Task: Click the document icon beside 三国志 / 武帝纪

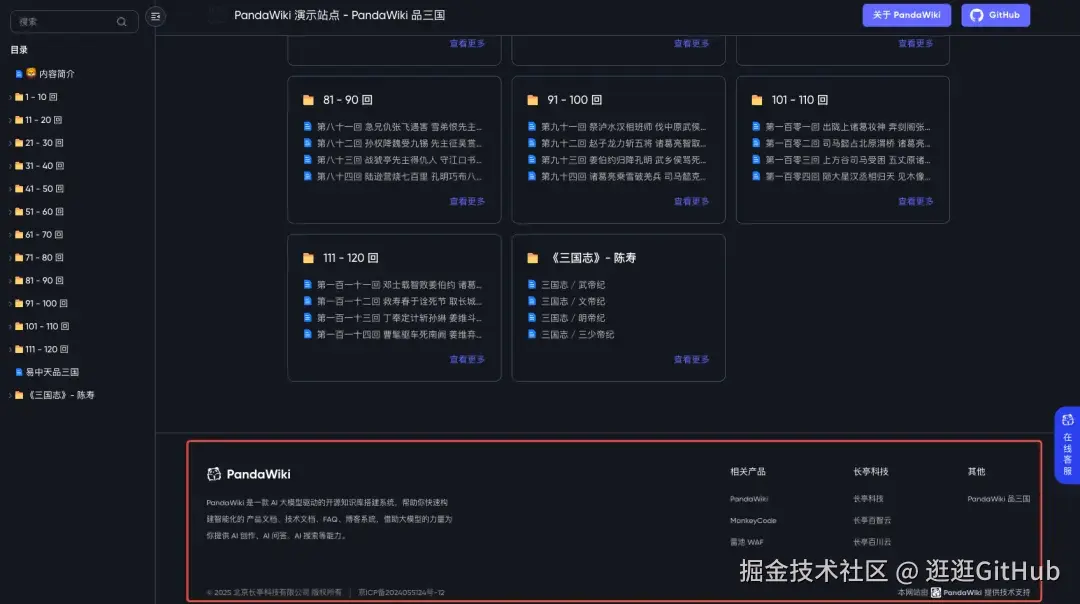Action: (534, 283)
